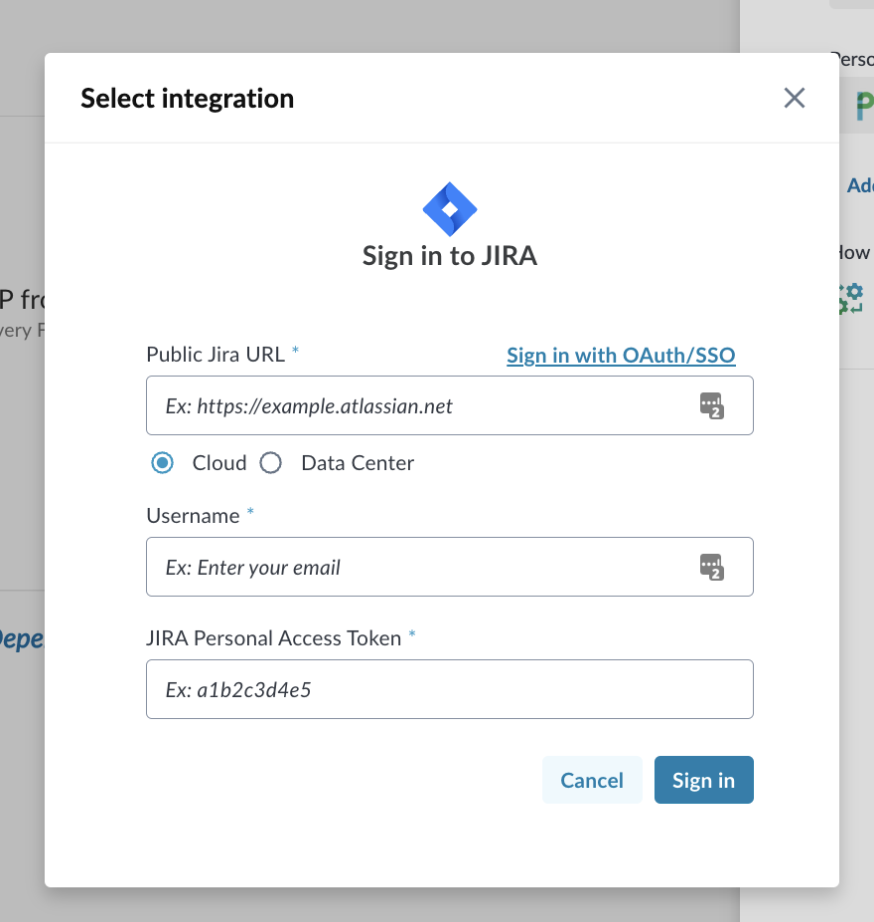Focus the Public Jira URL field
The width and height of the screenshot is (874, 922).
(x=450, y=406)
